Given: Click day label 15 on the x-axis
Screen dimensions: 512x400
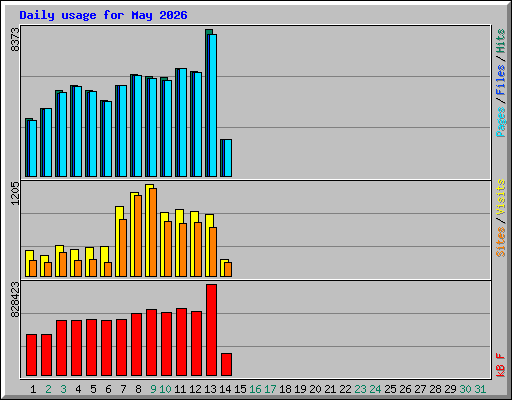Looking at the screenshot, I should click(x=240, y=389).
